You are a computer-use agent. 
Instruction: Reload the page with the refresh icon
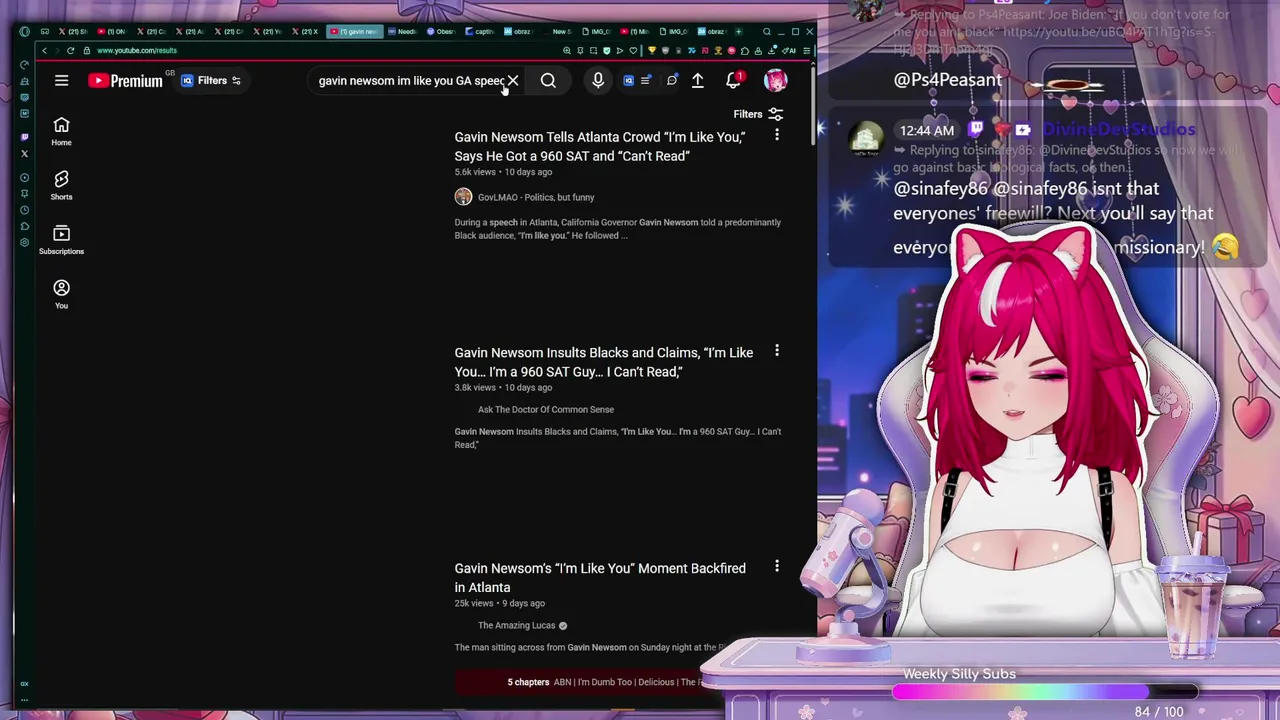(70, 51)
